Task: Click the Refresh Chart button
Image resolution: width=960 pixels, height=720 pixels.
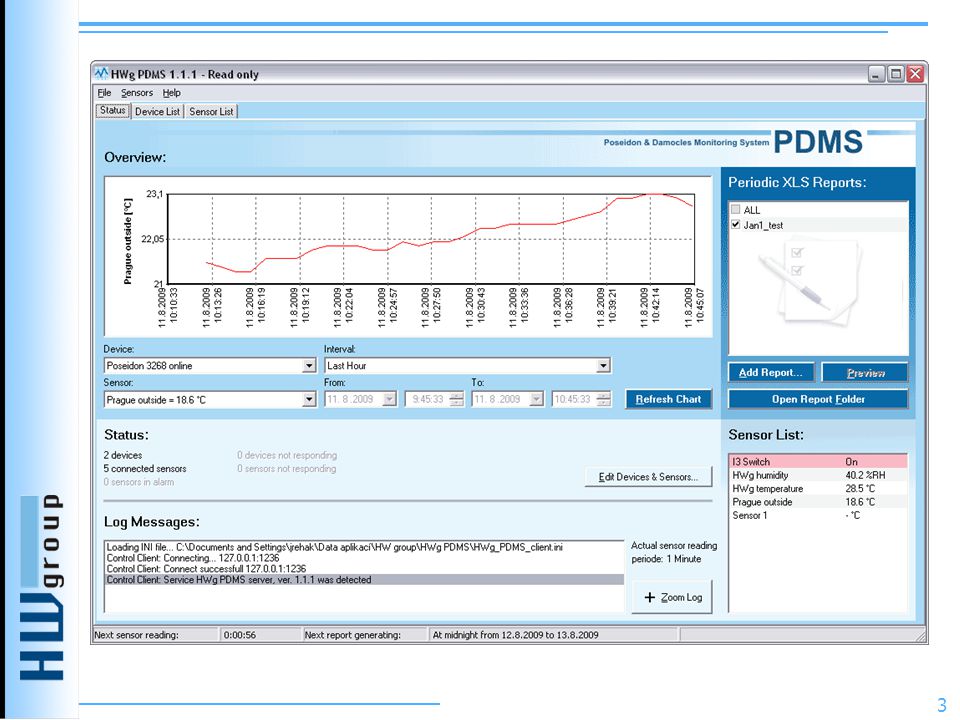Action: 669,399
